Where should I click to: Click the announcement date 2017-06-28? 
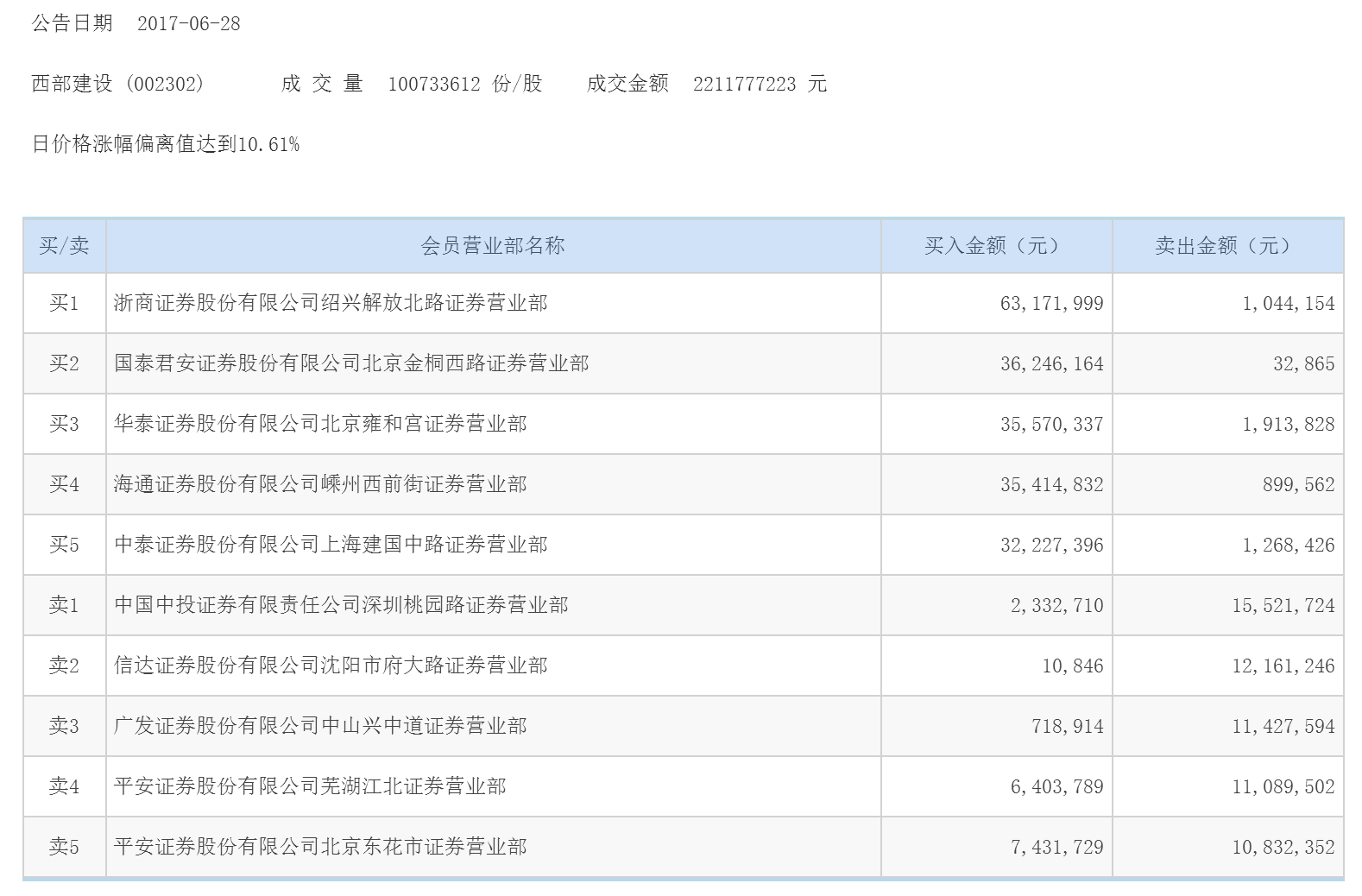pyautogui.click(x=189, y=23)
